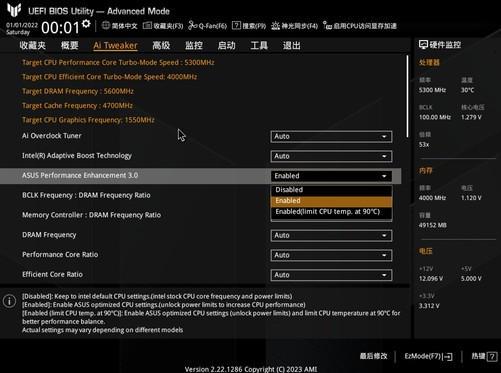Click the Ai Overclock Tuner label
The width and height of the screenshot is (501, 373).
(52, 136)
